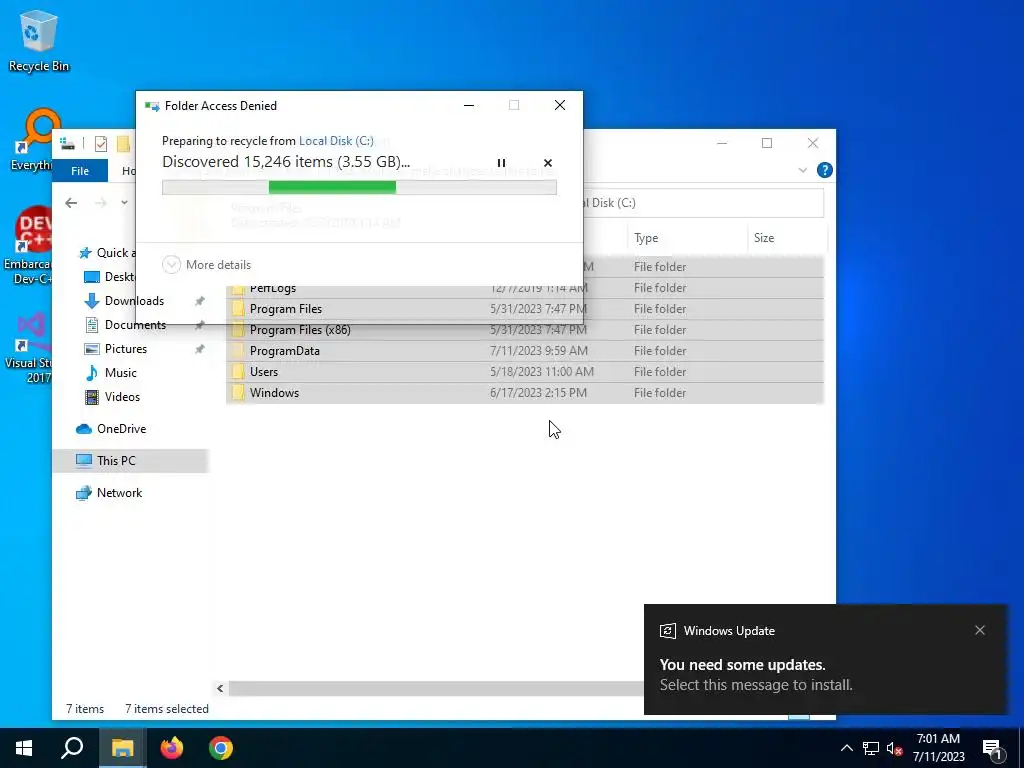The image size is (1024, 768).
Task: Expand More details in the dialog
Action: click(206, 264)
